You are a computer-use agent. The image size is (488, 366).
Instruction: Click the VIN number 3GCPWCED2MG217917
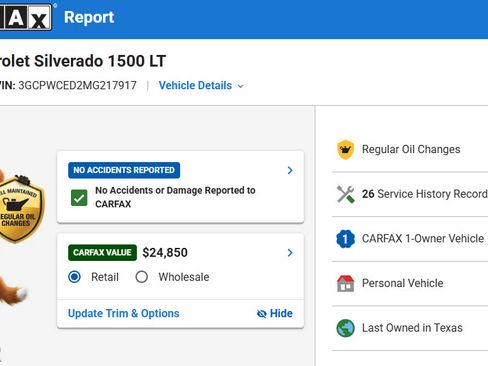(x=77, y=86)
